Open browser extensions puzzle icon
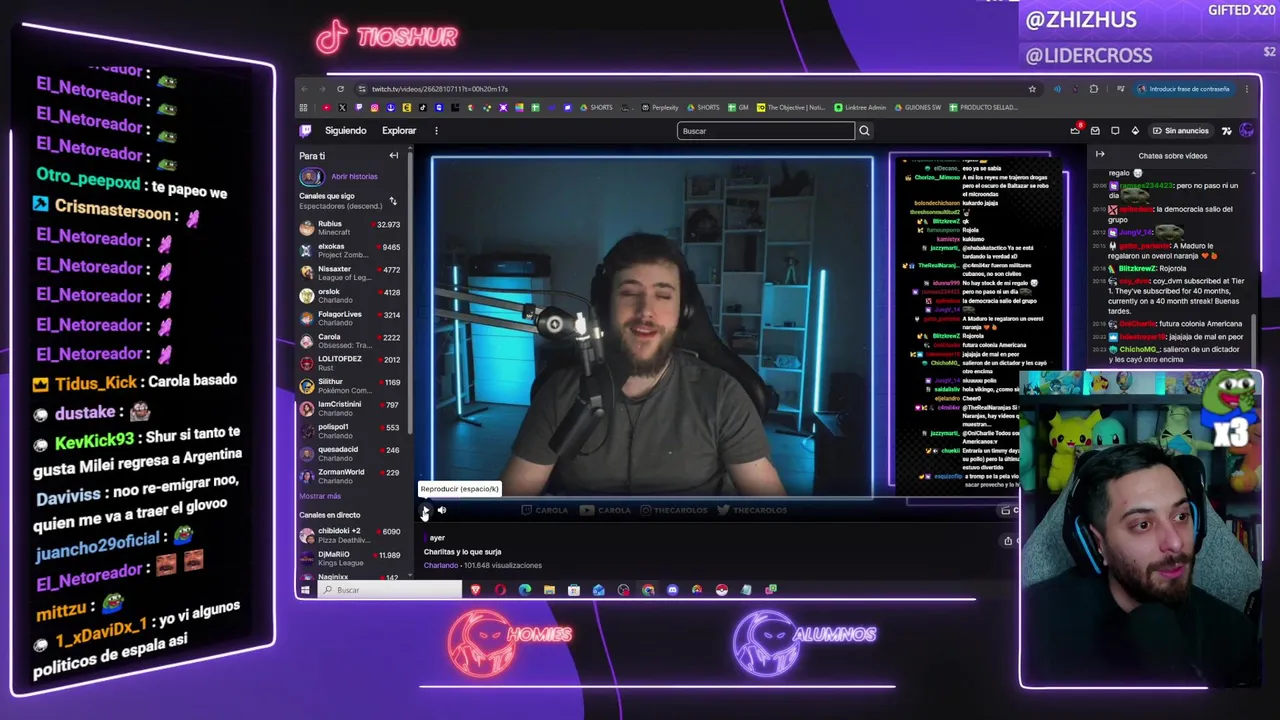This screenshot has height=720, width=1280. point(1094,89)
